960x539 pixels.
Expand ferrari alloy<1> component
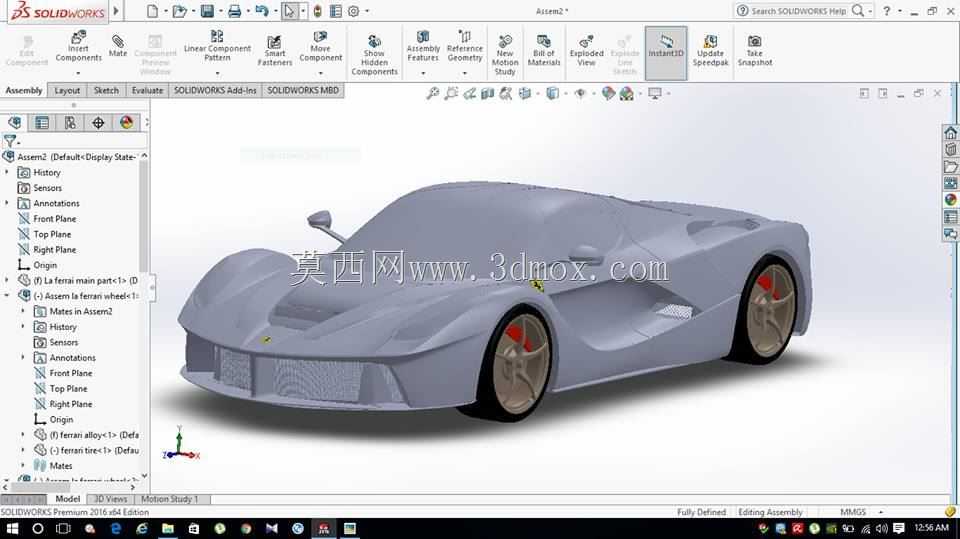23,435
